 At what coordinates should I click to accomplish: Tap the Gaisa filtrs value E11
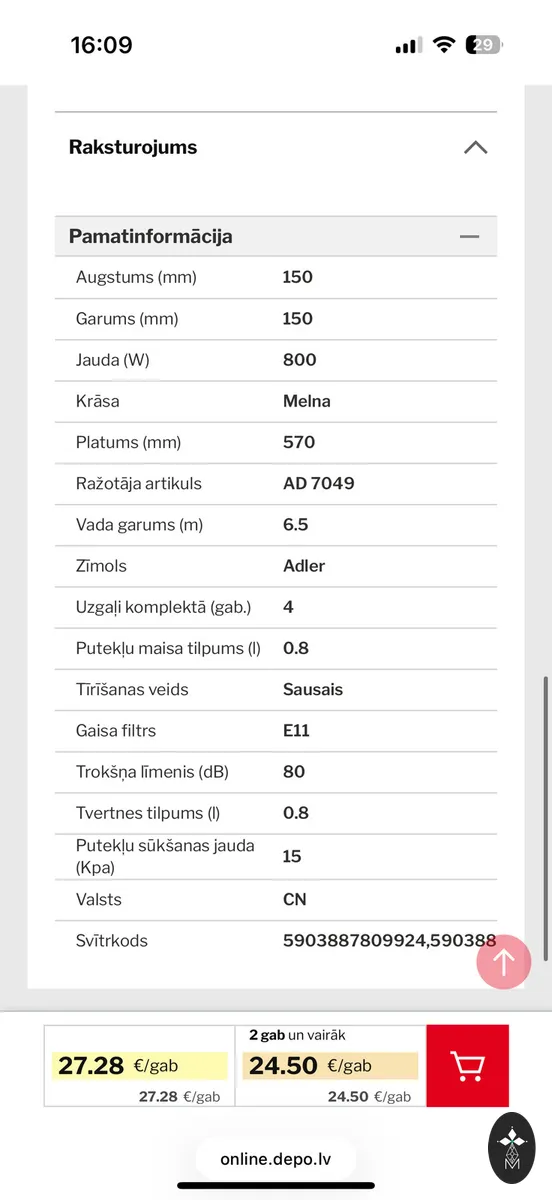coord(296,730)
